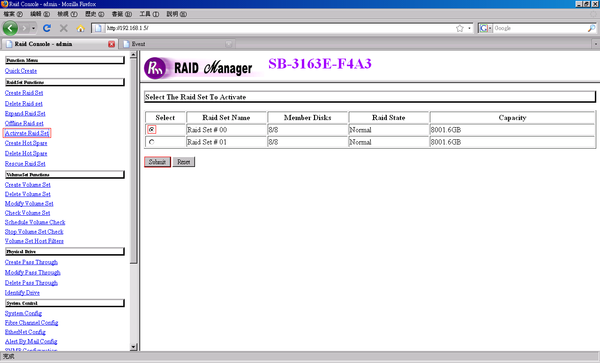
Task: Open the last (Help) menu
Action: (x=176, y=14)
